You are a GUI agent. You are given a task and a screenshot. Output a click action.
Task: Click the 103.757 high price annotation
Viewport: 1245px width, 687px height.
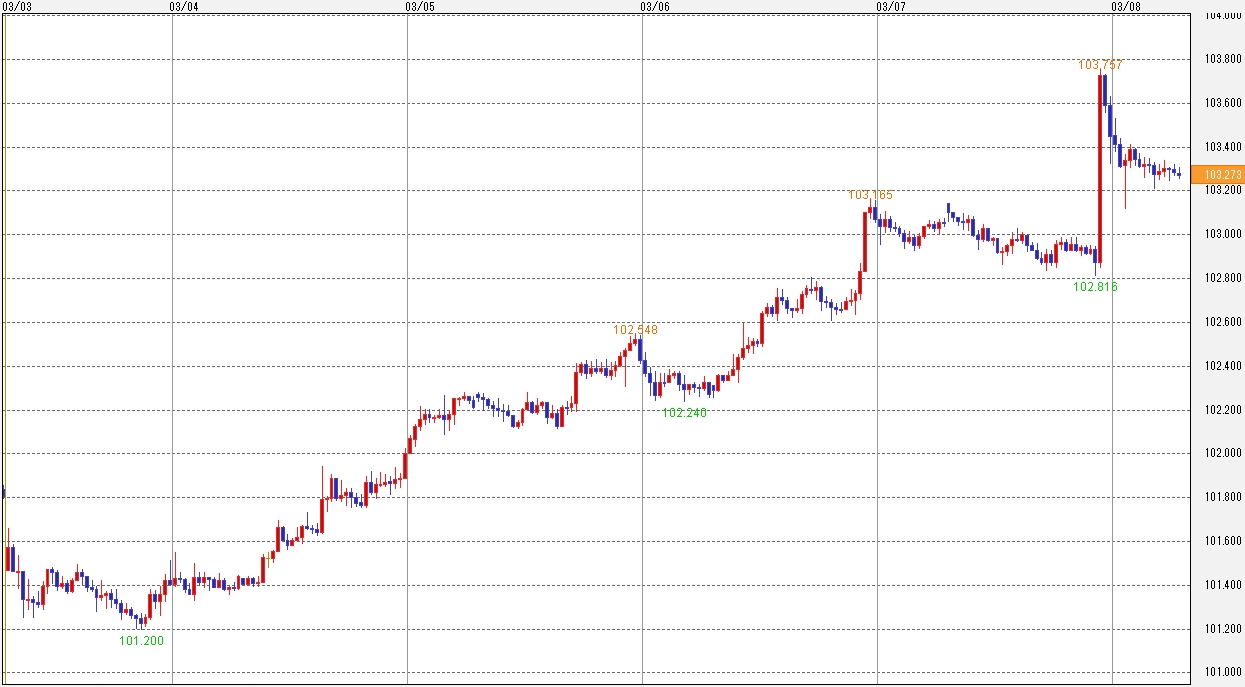(1100, 65)
